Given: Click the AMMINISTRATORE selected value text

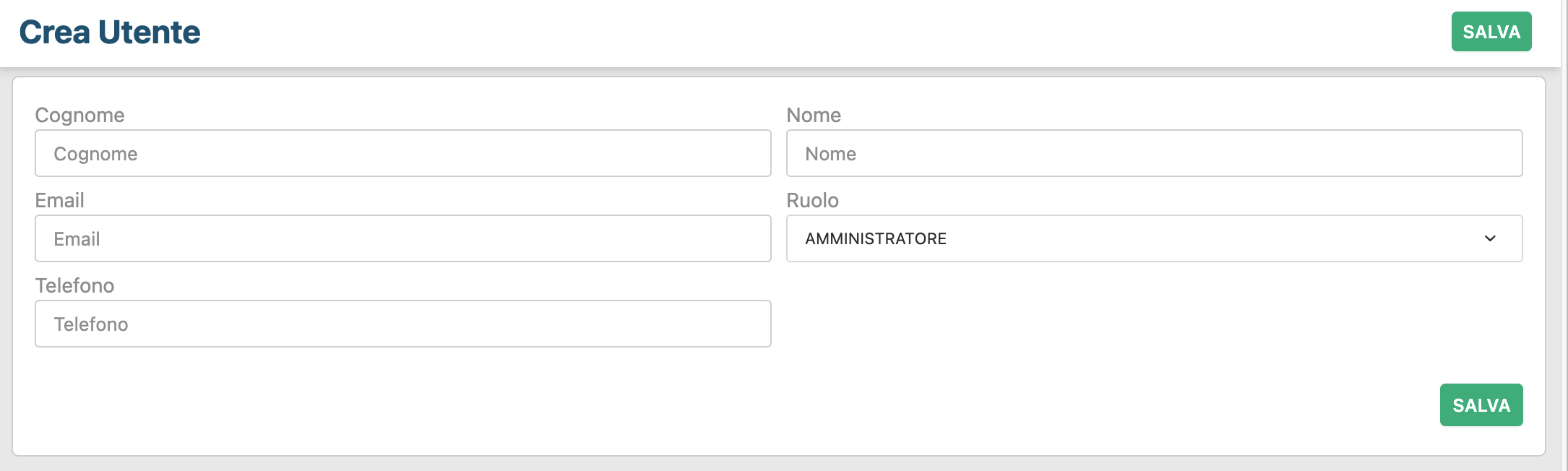Looking at the screenshot, I should pyautogui.click(x=876, y=239).
